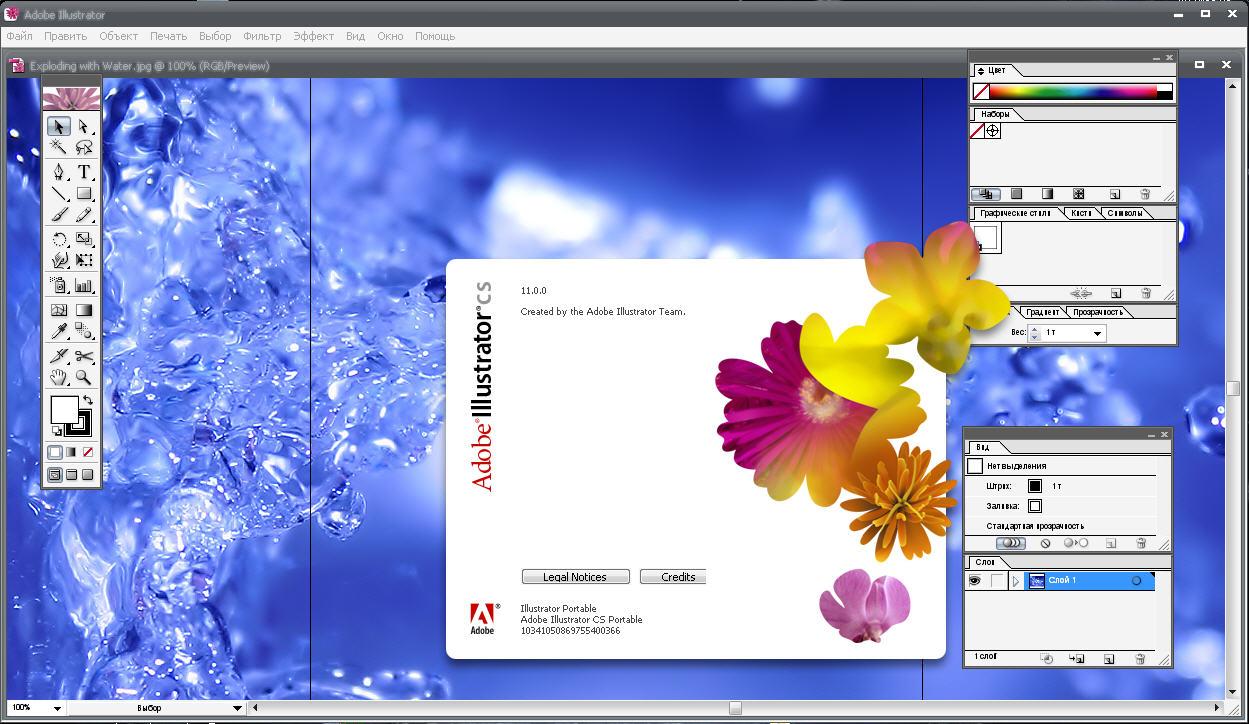The height and width of the screenshot is (724, 1249).
Task: Choose the Mesh tool
Action: 59,310
